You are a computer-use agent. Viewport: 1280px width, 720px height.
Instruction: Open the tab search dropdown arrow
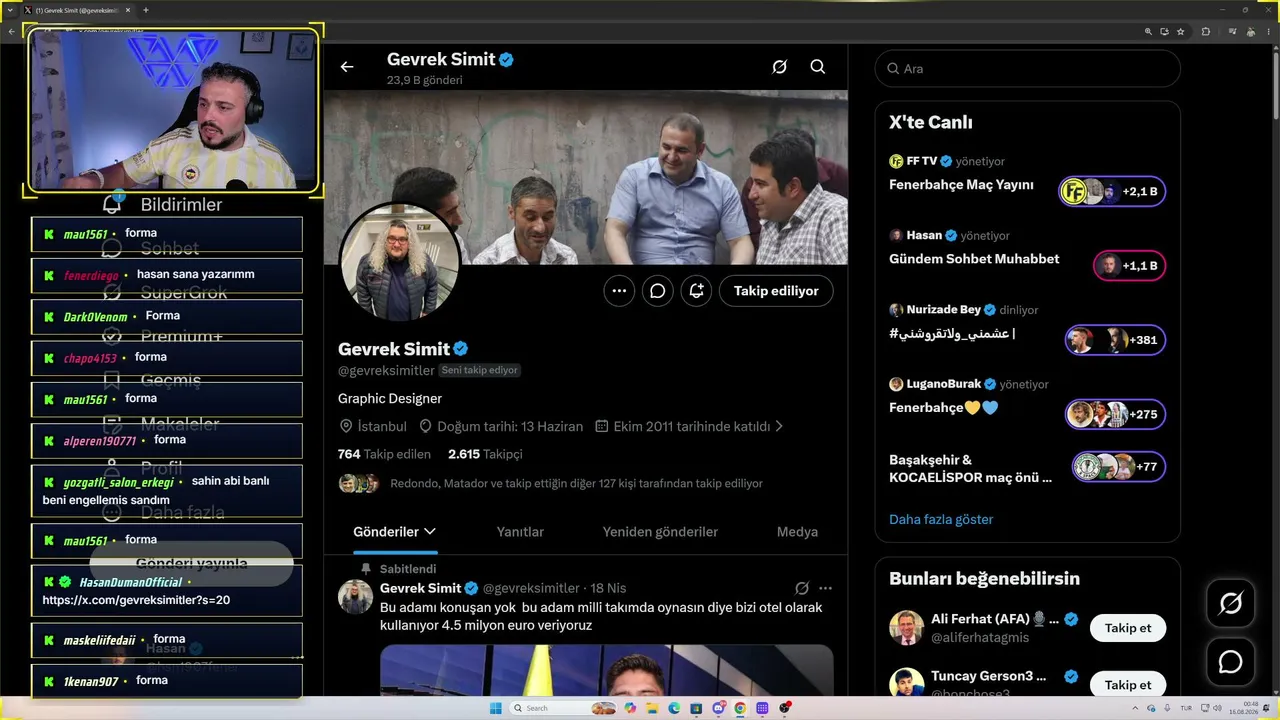coord(11,10)
